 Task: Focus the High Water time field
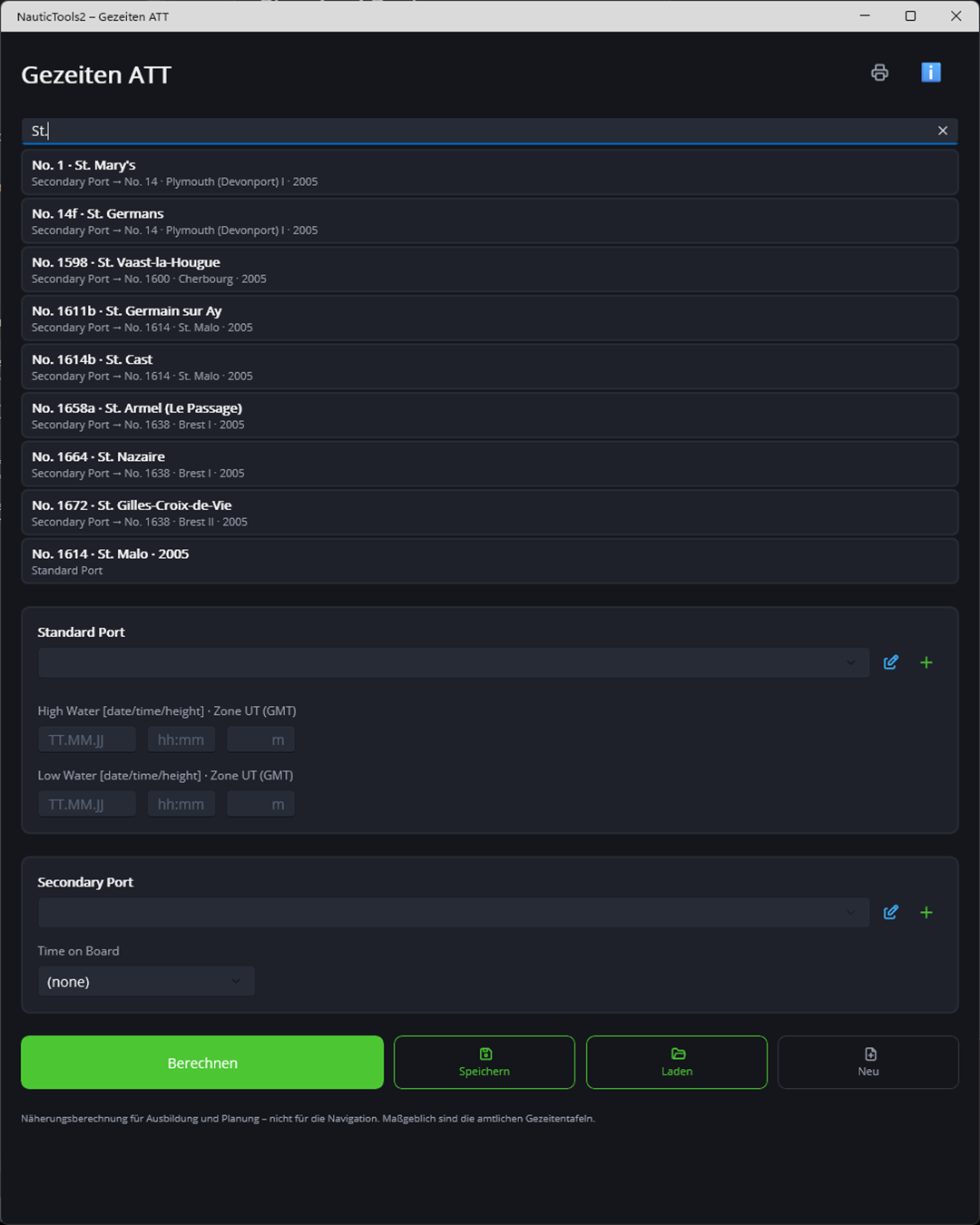tap(181, 740)
